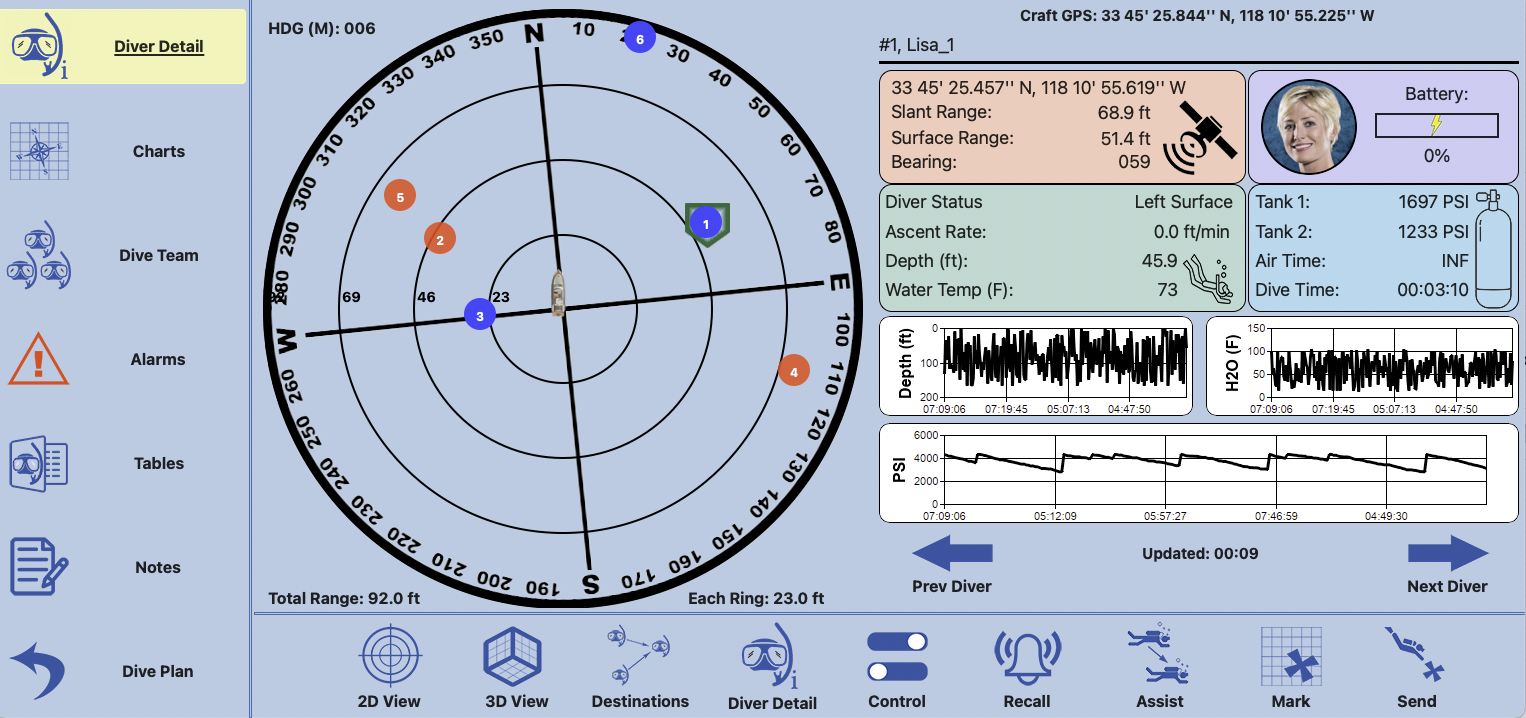Open the Tables icon in sidebar
The height and width of the screenshot is (718, 1526).
[38, 463]
